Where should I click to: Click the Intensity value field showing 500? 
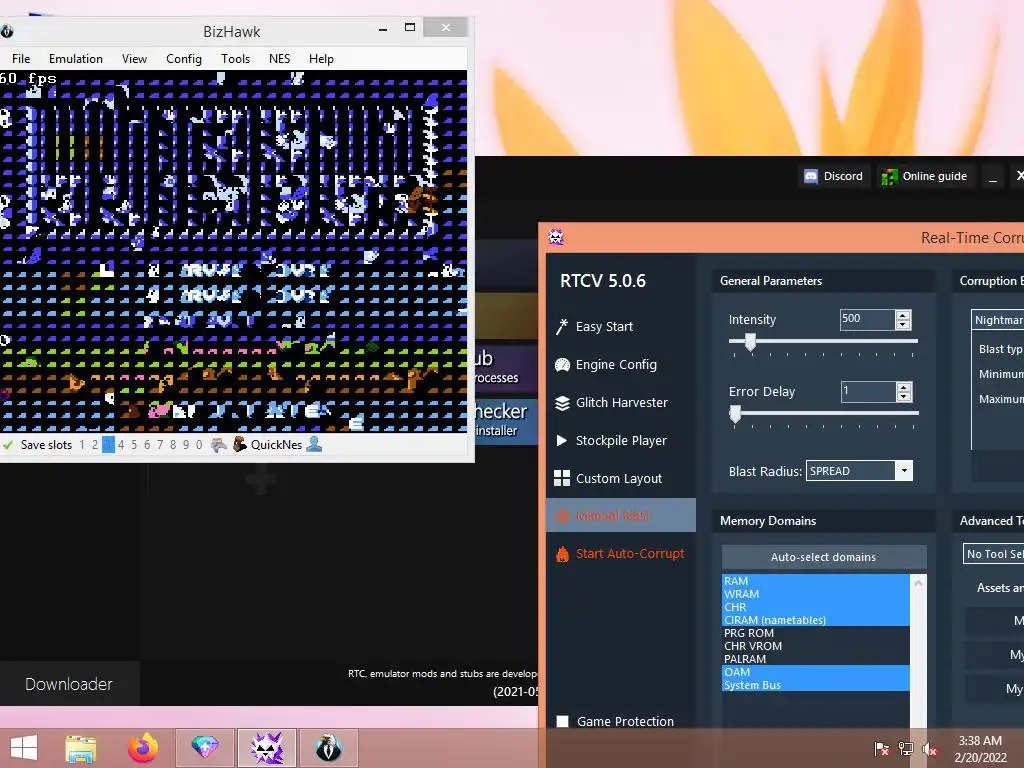coord(867,319)
